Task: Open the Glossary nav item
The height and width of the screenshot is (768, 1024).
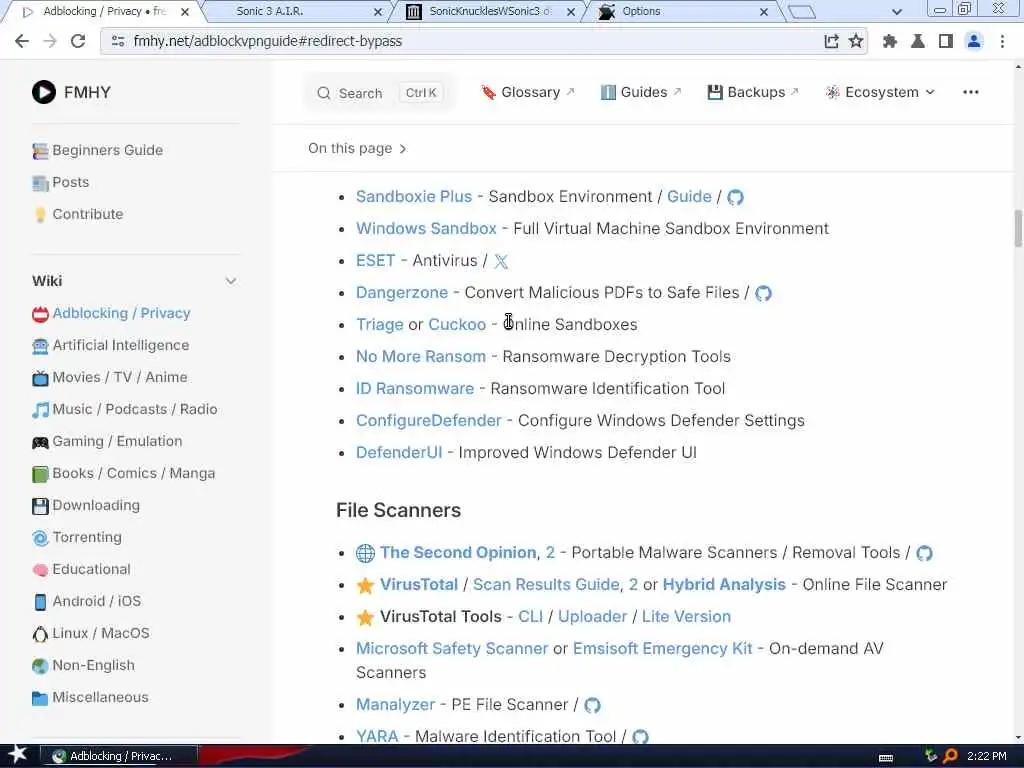Action: click(528, 92)
